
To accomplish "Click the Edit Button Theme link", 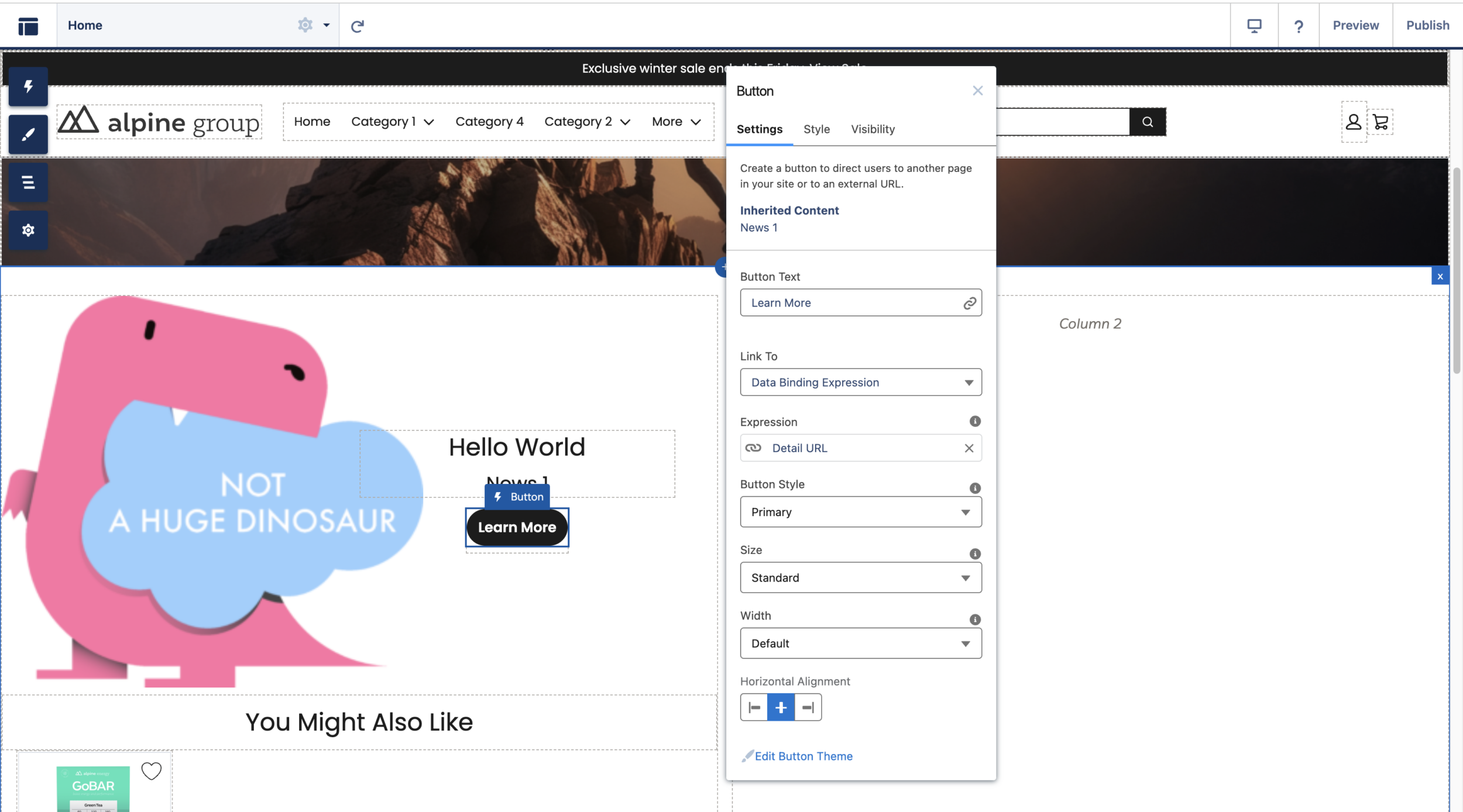I will coord(803,756).
